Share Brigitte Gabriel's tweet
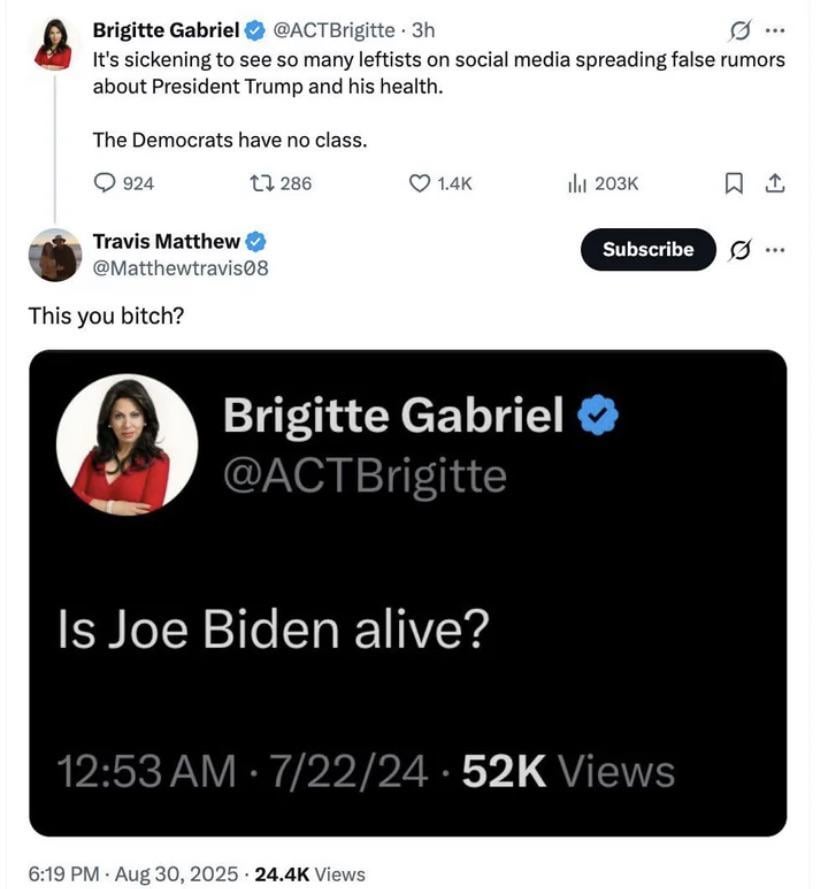The image size is (828, 889). pos(773,183)
